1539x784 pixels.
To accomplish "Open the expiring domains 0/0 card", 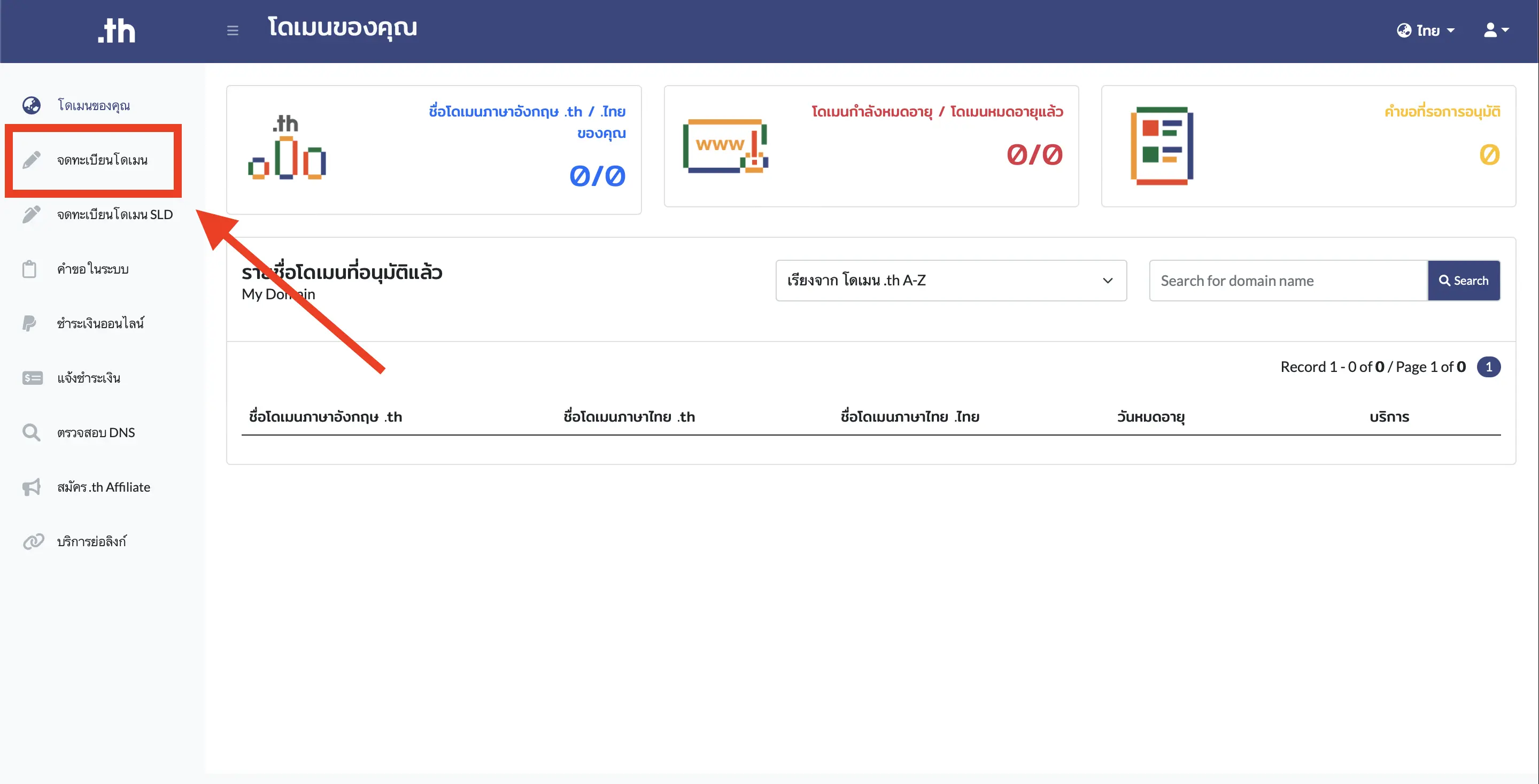I will pyautogui.click(x=870, y=146).
